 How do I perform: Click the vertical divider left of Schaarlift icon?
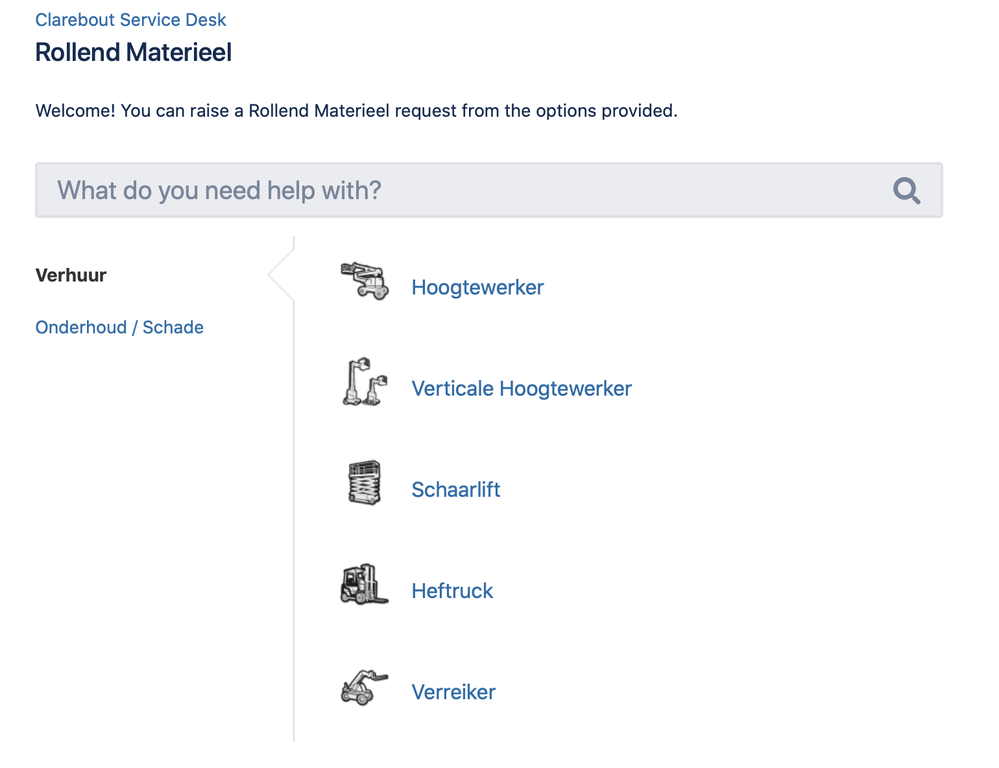click(x=294, y=489)
